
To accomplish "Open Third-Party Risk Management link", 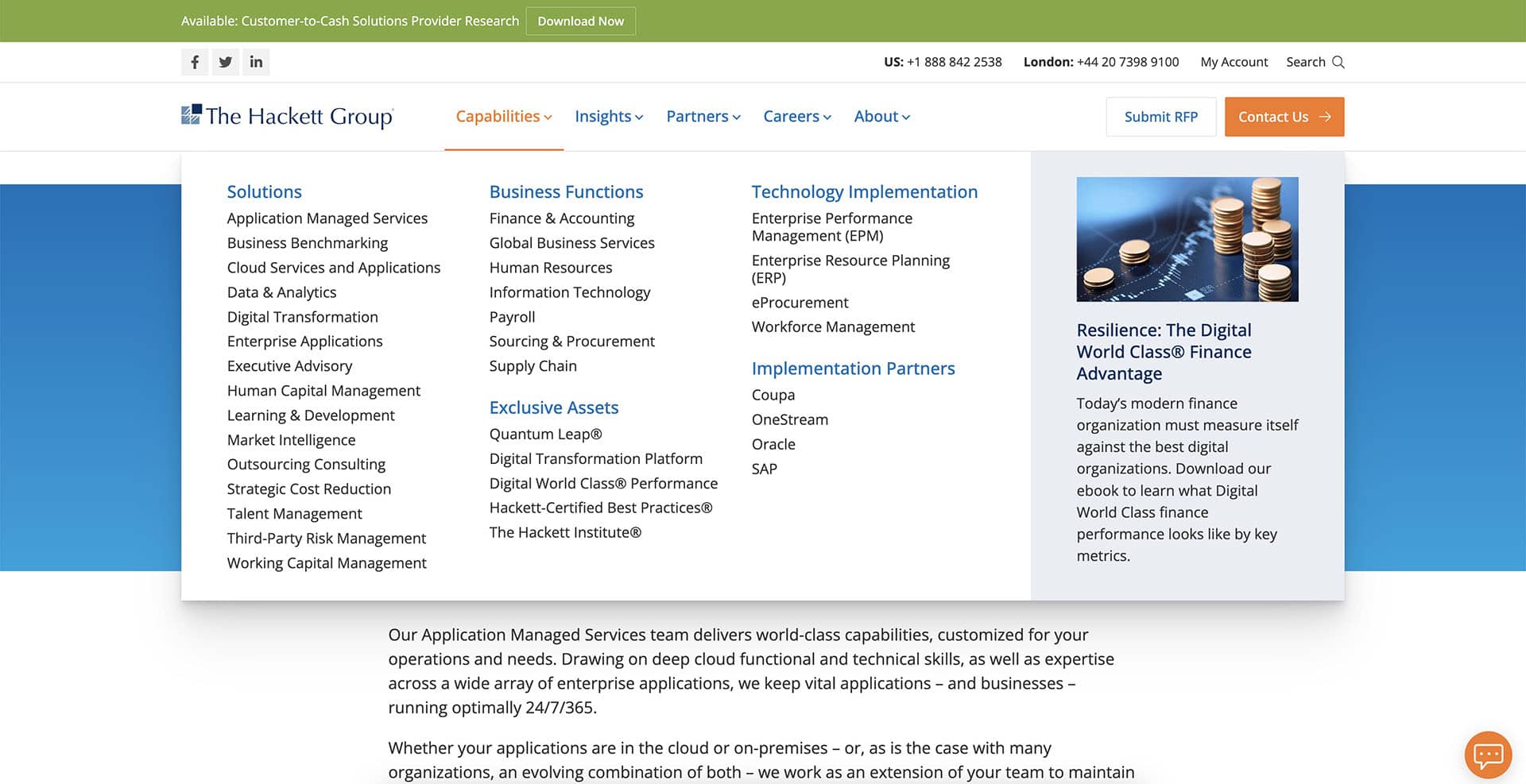I will pyautogui.click(x=327, y=538).
